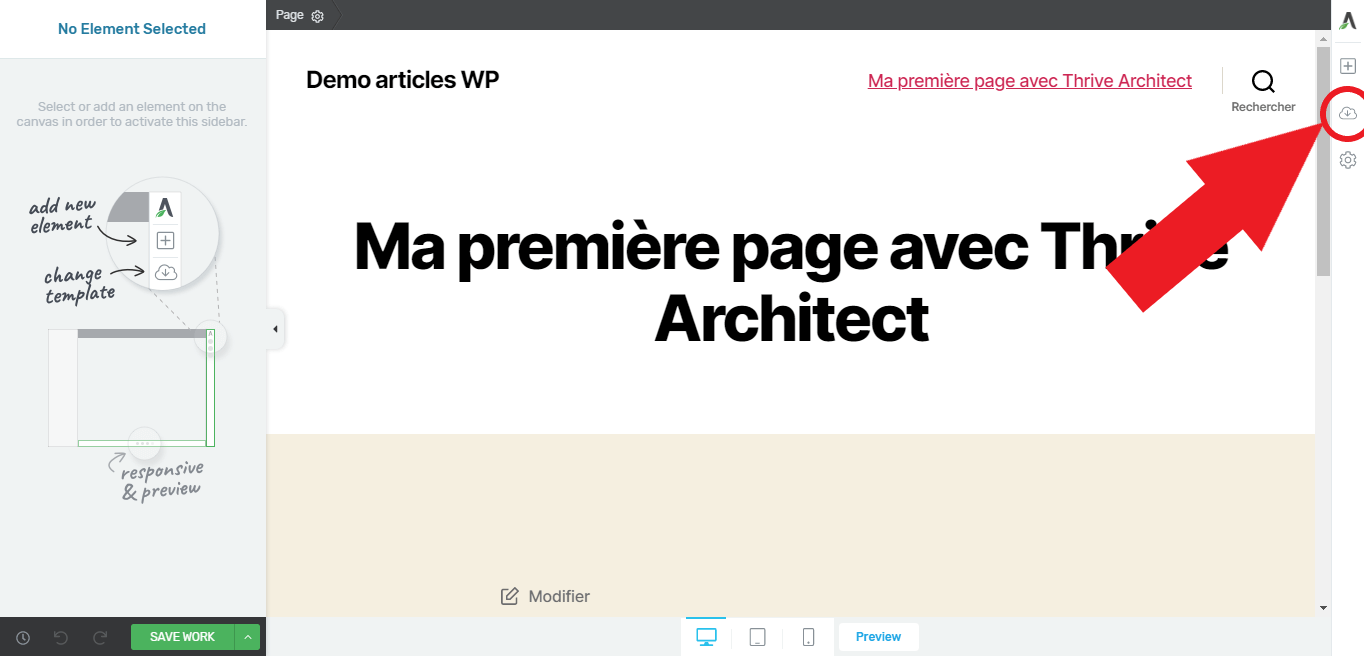Click the pencil icon next to Modifier

coord(509,596)
